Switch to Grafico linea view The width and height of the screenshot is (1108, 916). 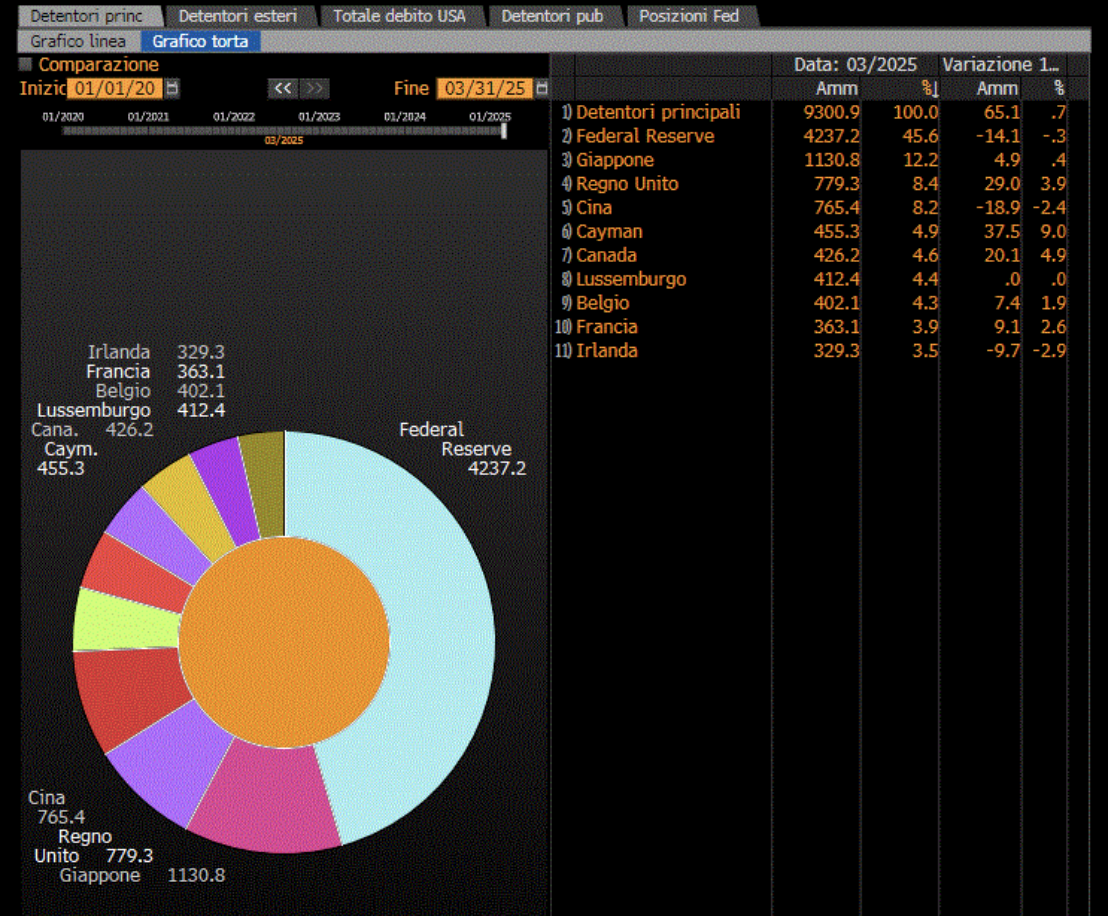(x=78, y=41)
